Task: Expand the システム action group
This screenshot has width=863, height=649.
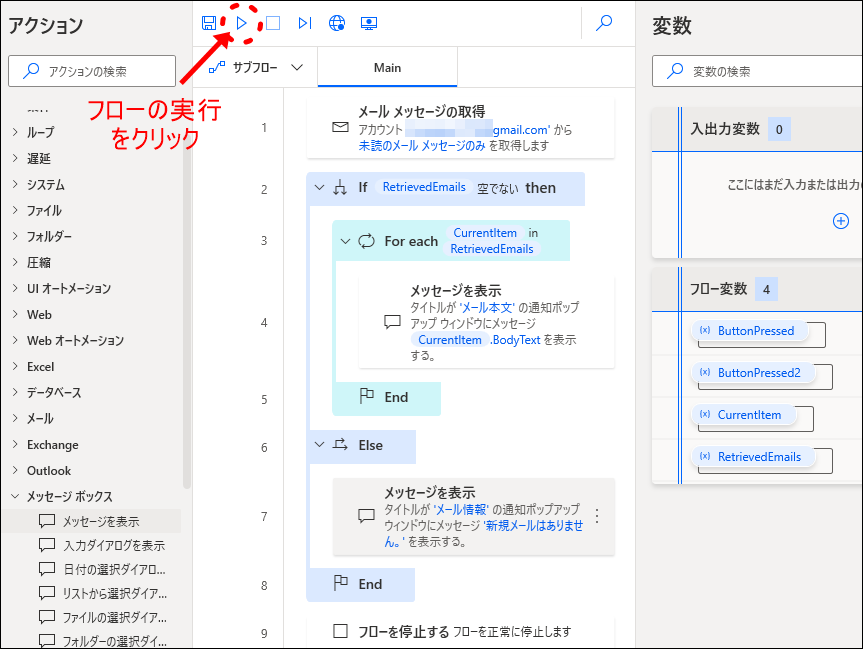Action: (15, 184)
